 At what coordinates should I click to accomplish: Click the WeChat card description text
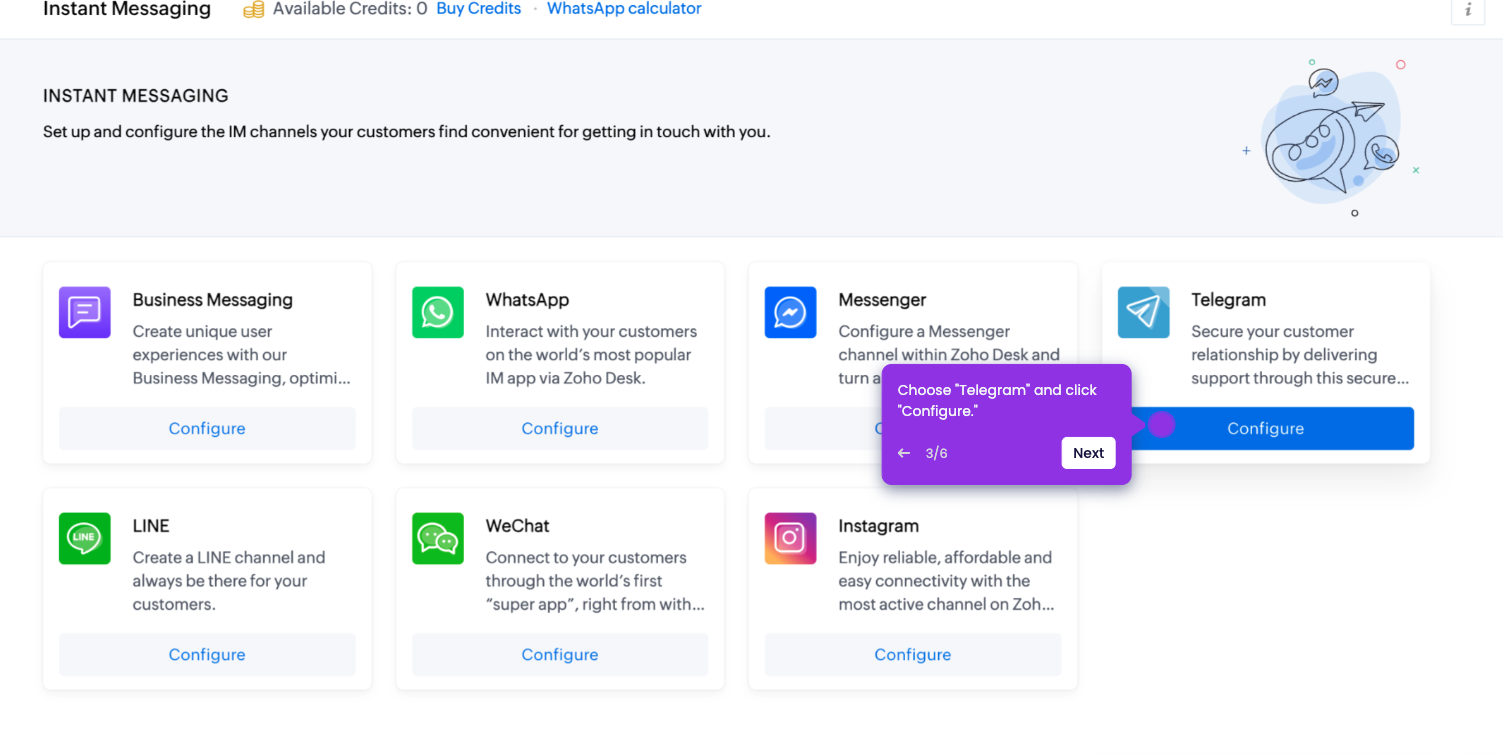595,581
